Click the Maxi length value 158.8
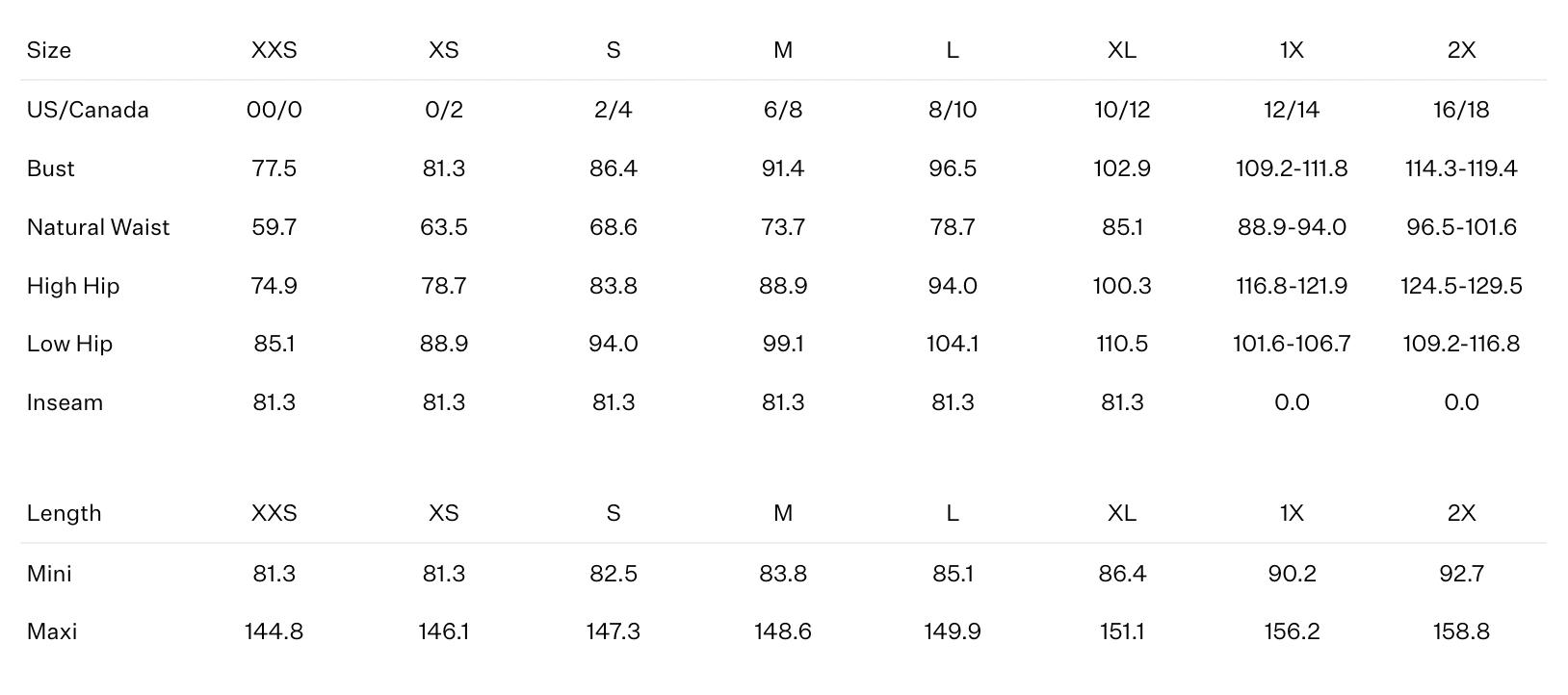This screenshot has height=695, width=1568. (1461, 631)
